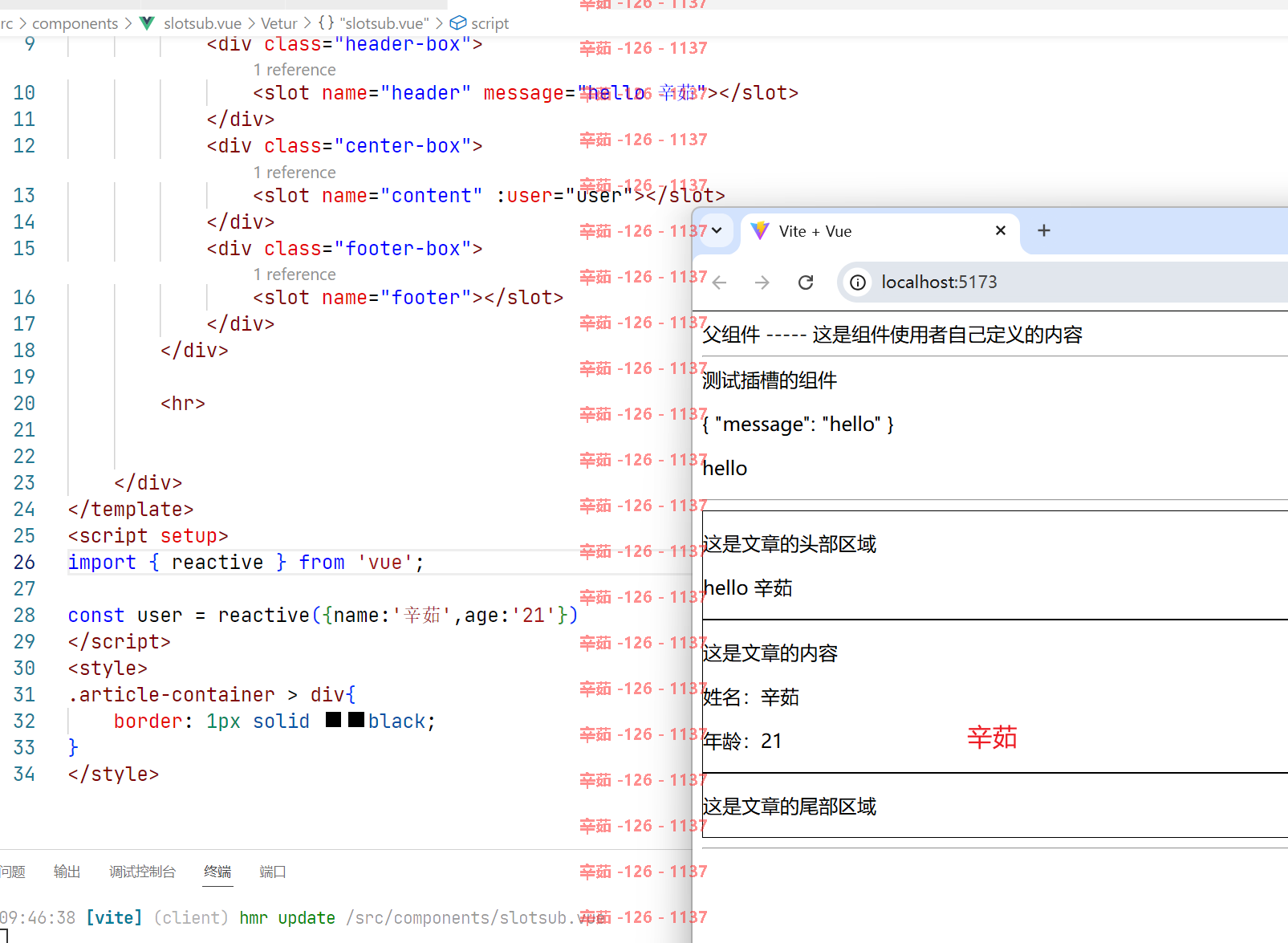
Task: Click the div class="footer-box" line
Action: click(344, 248)
